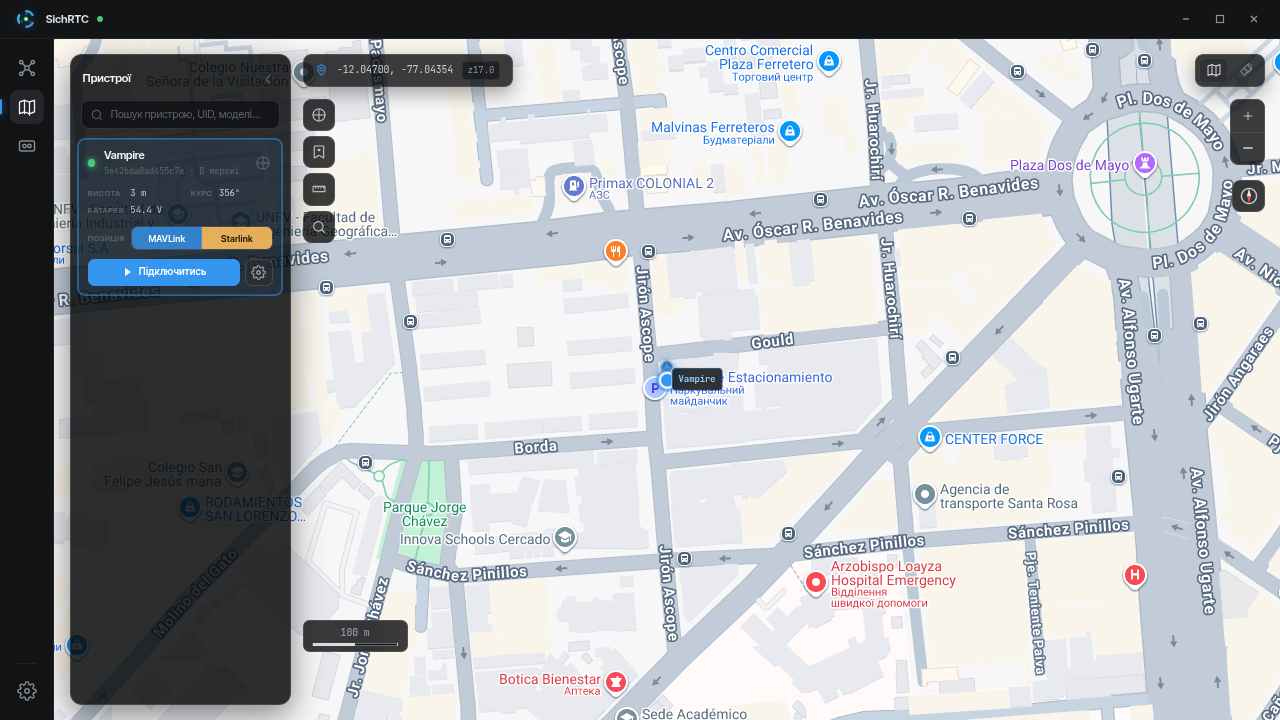Locate Vampire device with crosshair icon

pos(263,163)
